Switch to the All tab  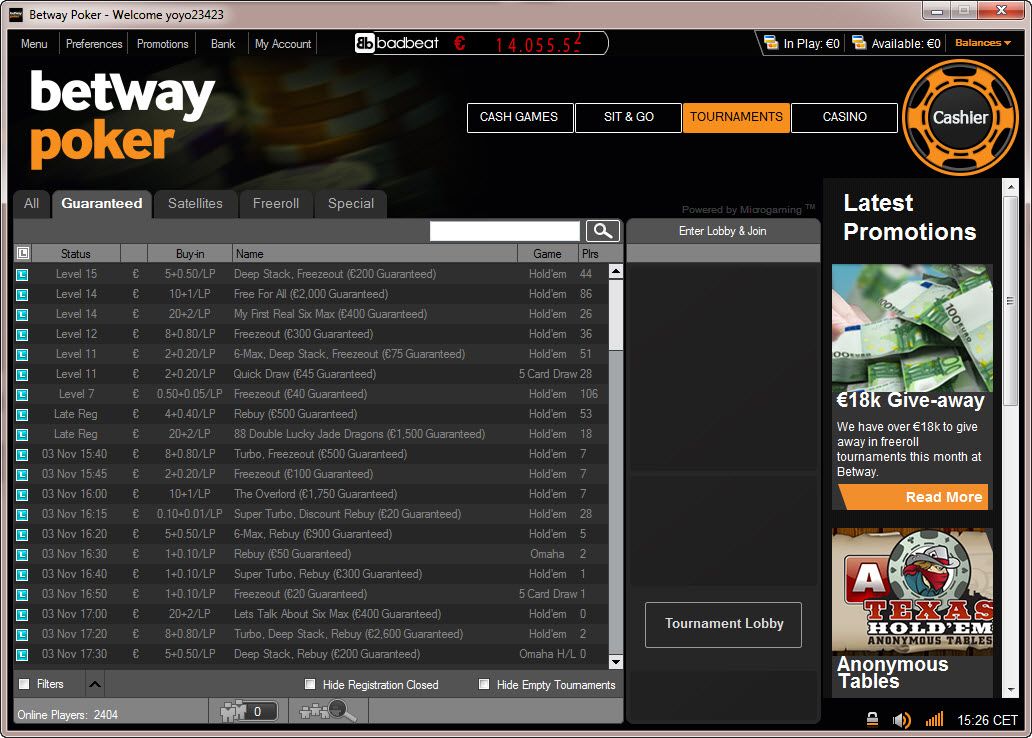(x=31, y=203)
